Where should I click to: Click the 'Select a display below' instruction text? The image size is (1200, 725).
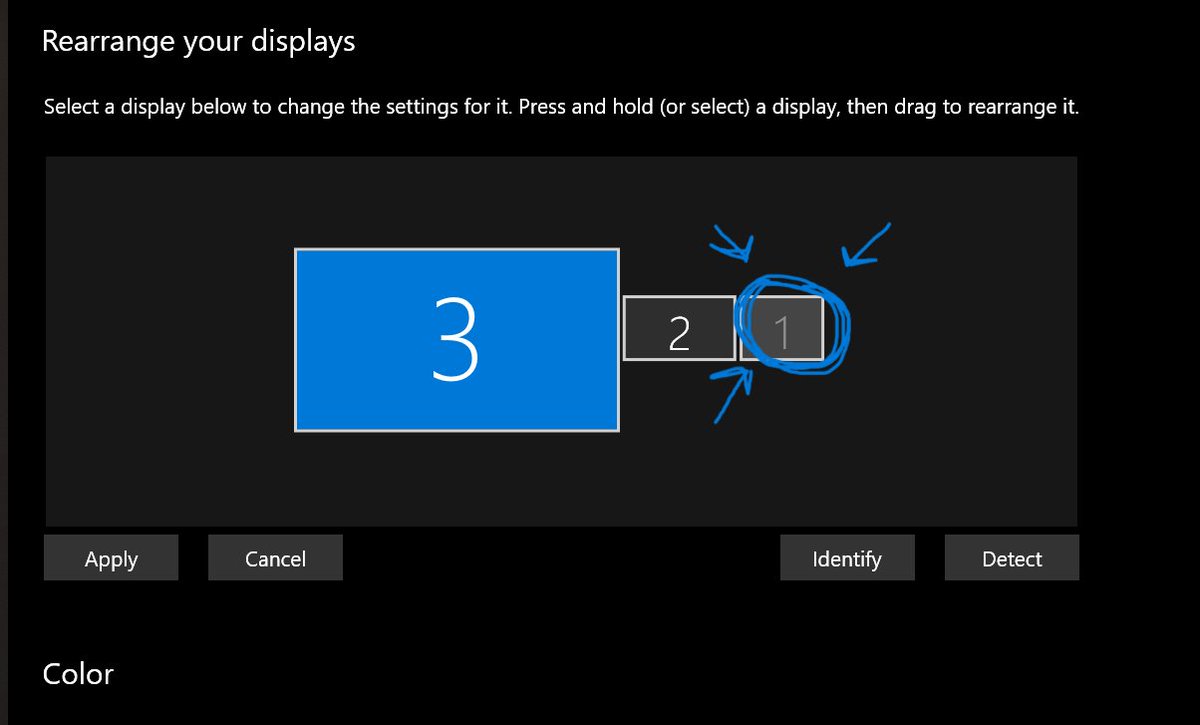click(x=561, y=107)
